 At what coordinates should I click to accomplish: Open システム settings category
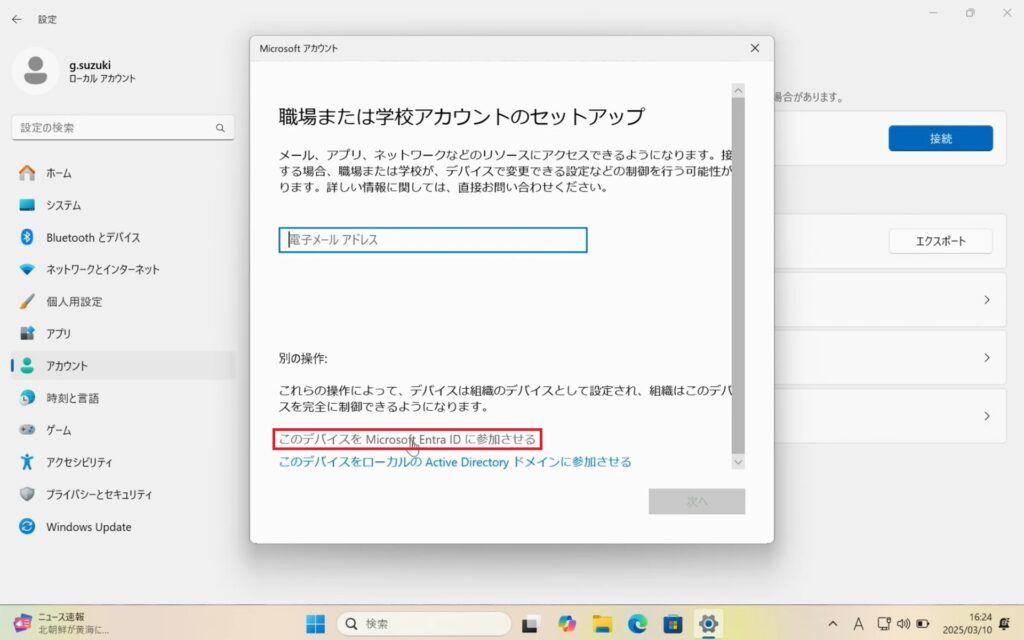pyautogui.click(x=123, y=205)
